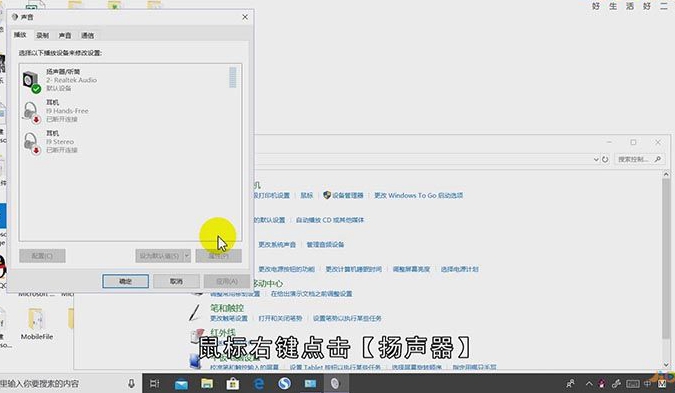Click the "2- Realtek Audio" text
This screenshot has width=675, height=393.
[71, 80]
